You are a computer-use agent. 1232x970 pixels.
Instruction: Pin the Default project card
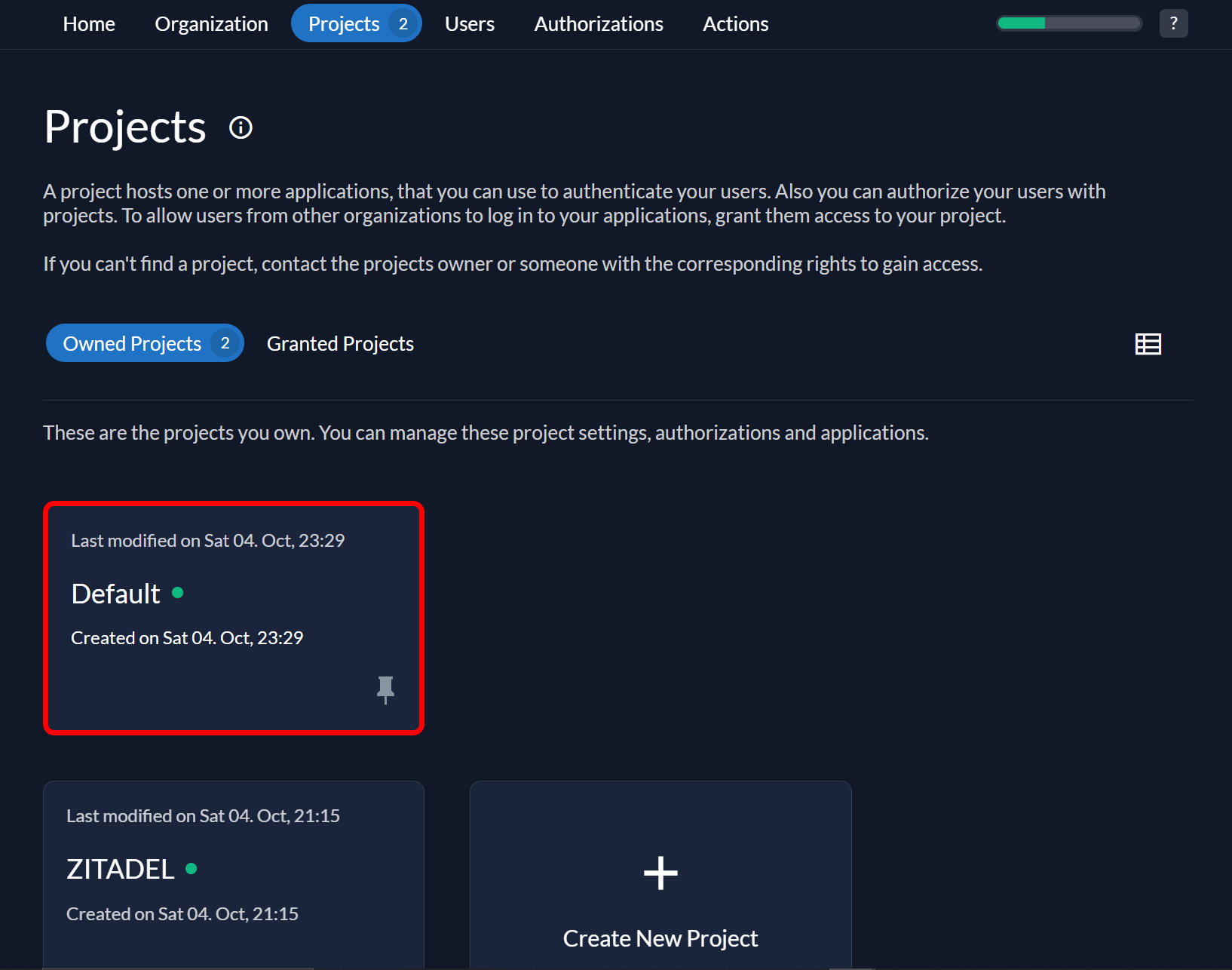[x=385, y=689]
